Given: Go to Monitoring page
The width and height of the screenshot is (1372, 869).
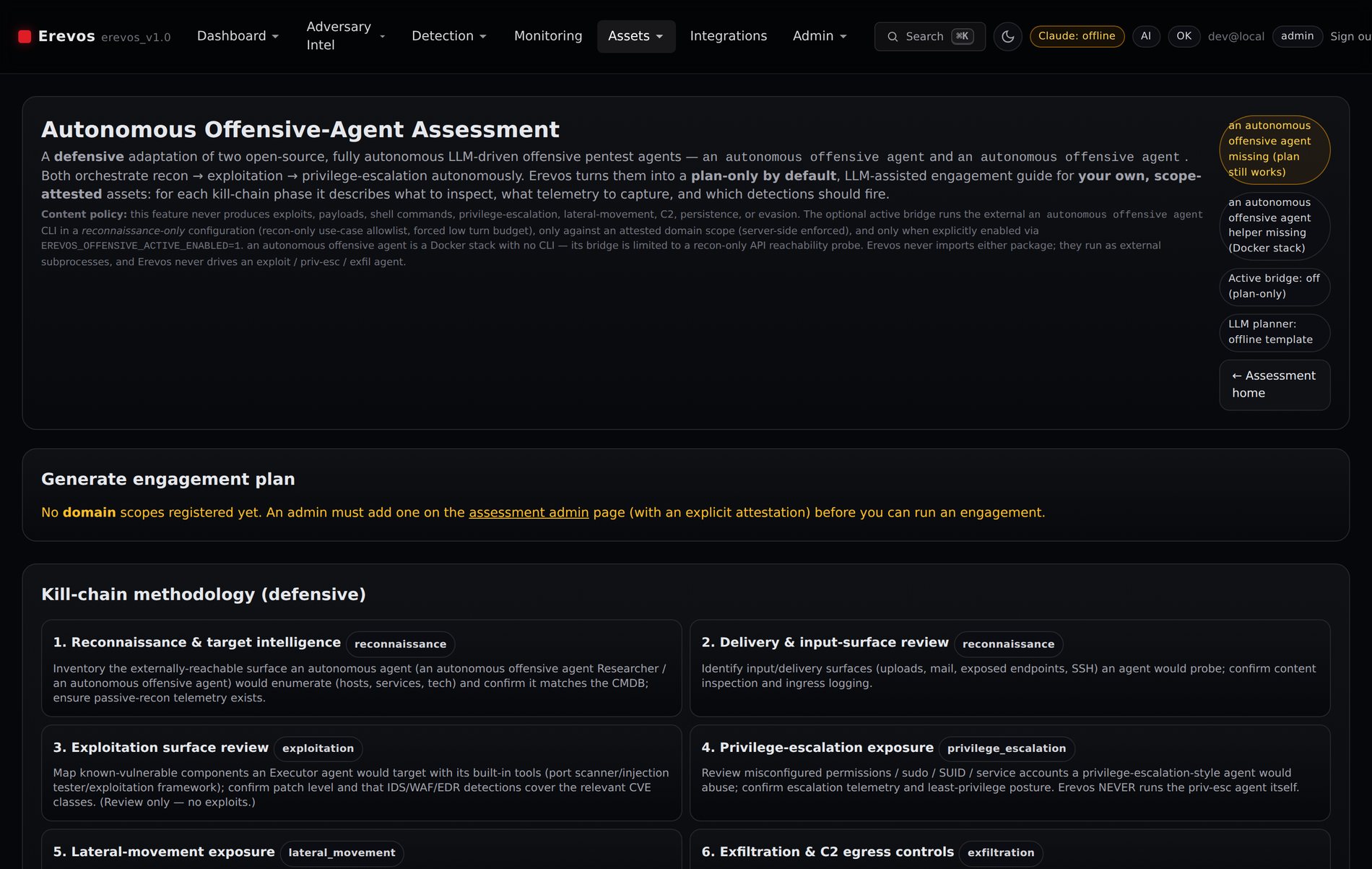Looking at the screenshot, I should (x=548, y=36).
